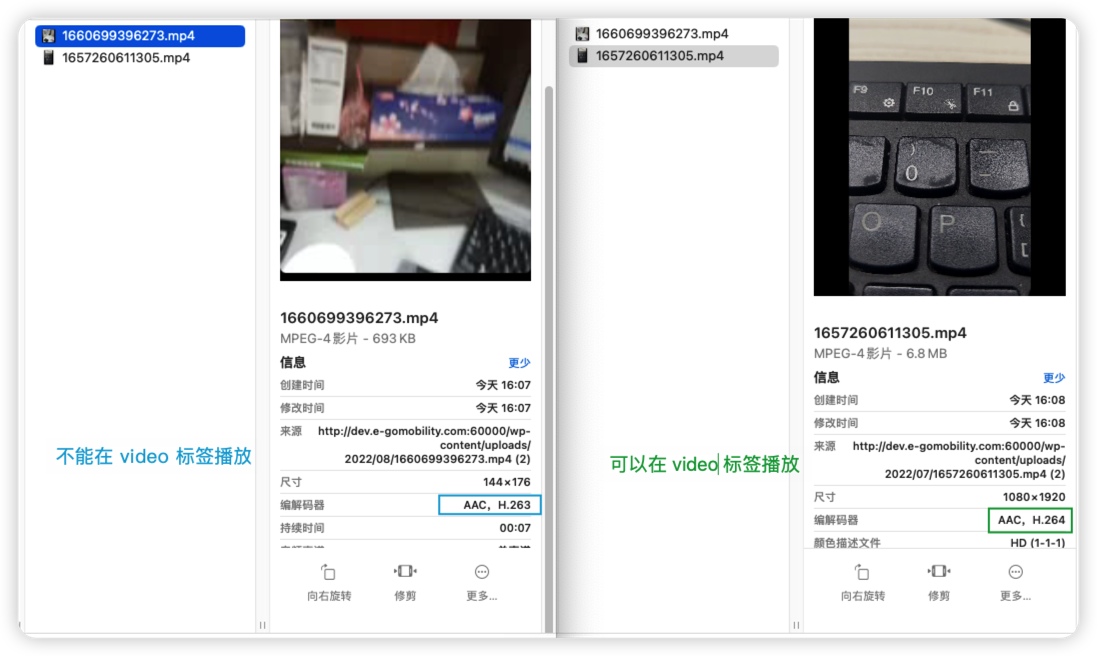Screen dimensions: 1097x656
Task: Click 今天 16:07 modification time value
Action: click(x=503, y=408)
